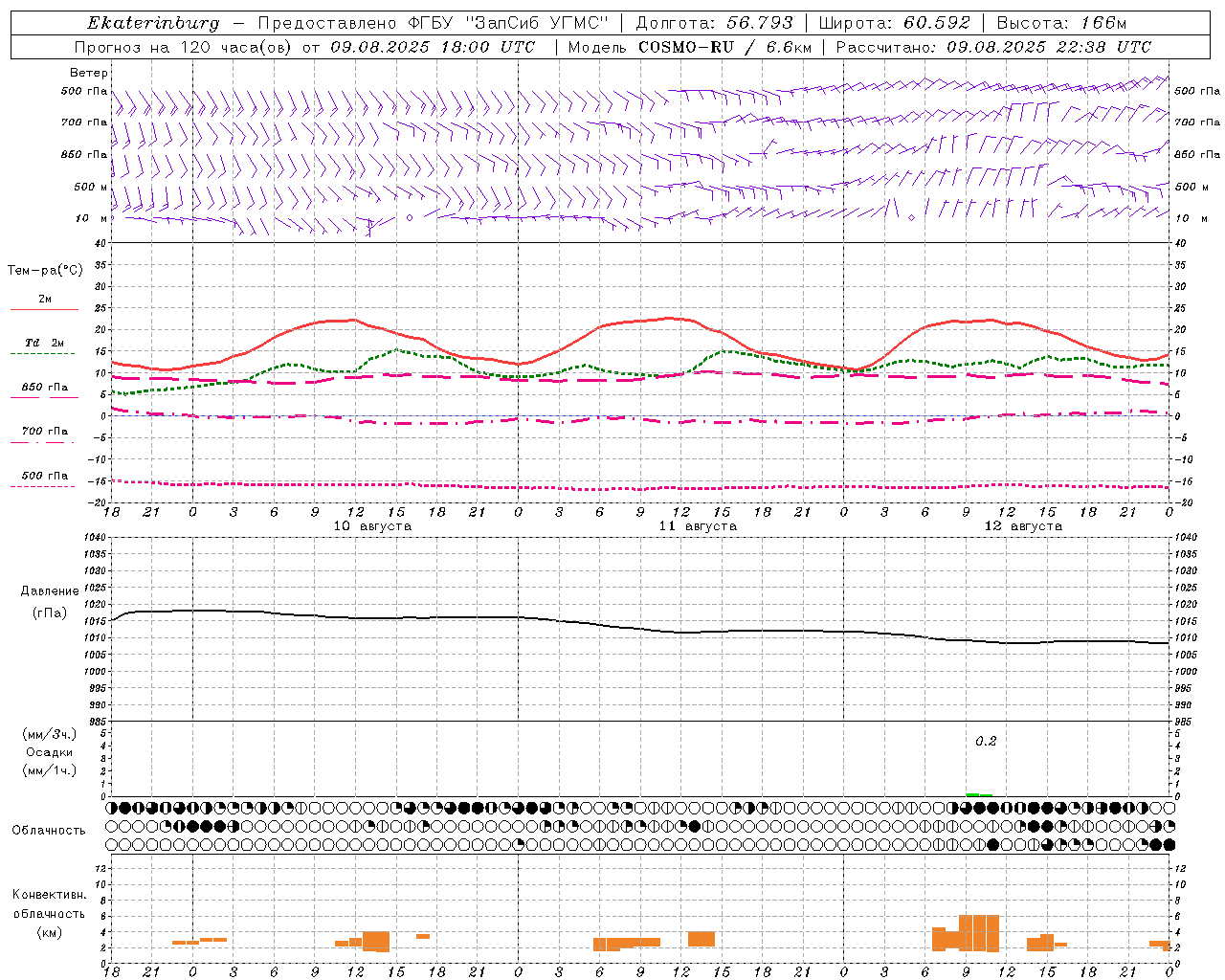This screenshot has height=980, width=1225.
Task: Click the 12 августа date label
Action: (x=1023, y=526)
